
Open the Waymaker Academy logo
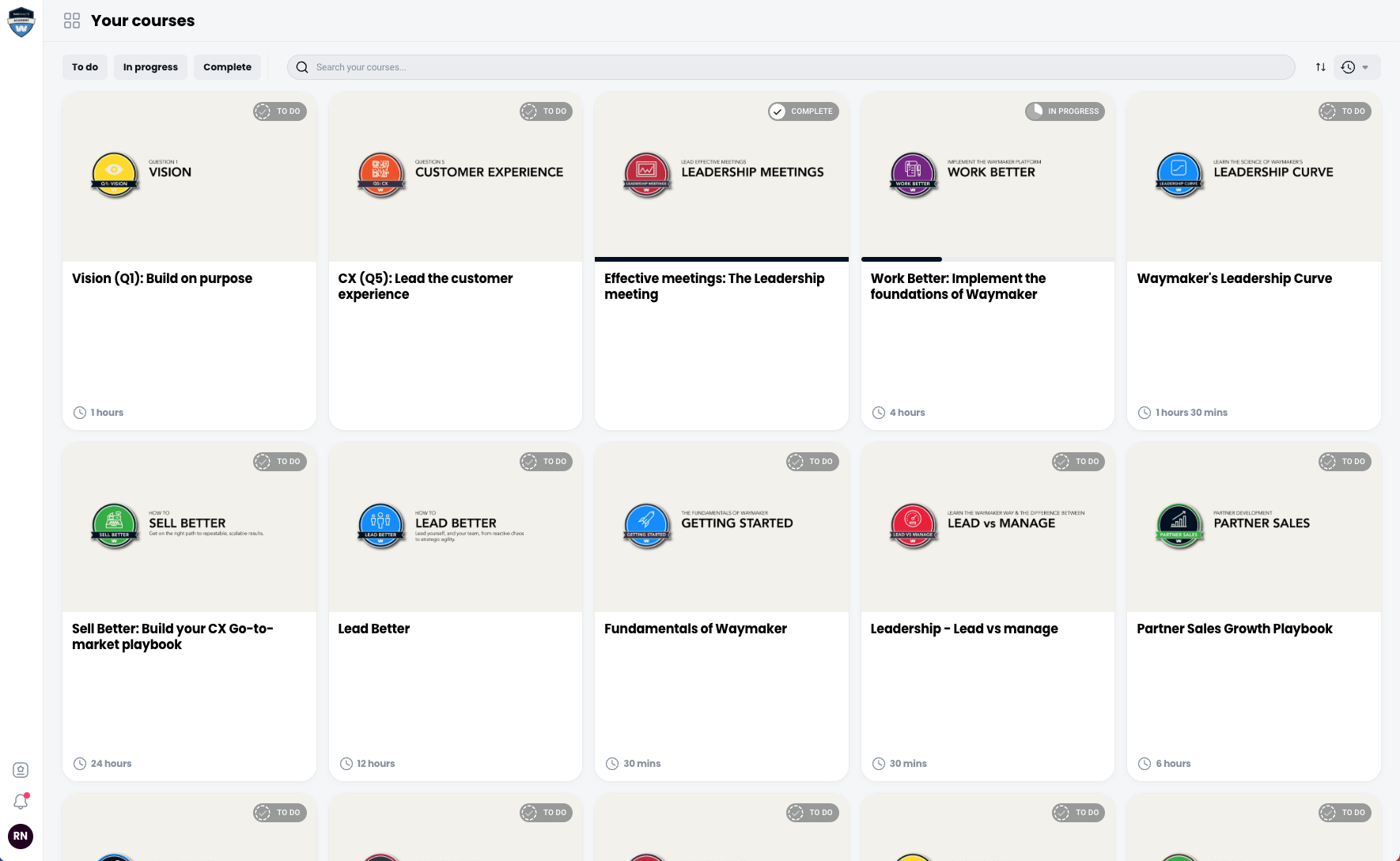[x=21, y=21]
